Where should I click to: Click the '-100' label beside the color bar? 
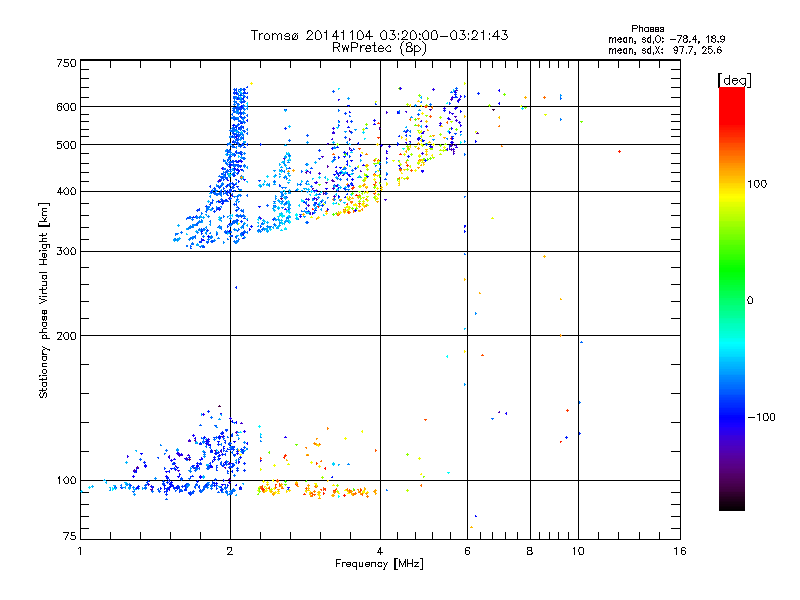[x=761, y=417]
